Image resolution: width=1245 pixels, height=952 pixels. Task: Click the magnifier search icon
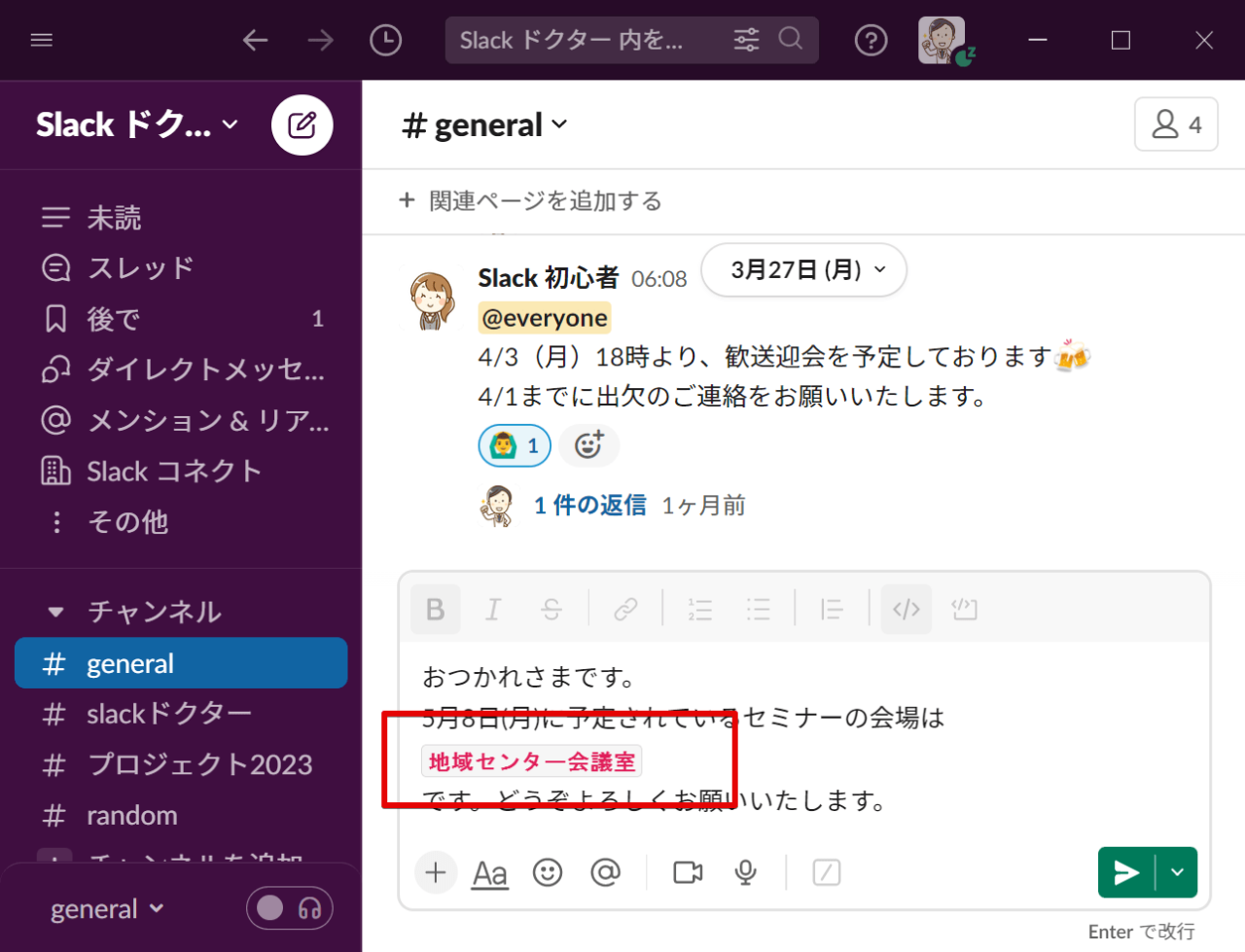pyautogui.click(x=792, y=39)
